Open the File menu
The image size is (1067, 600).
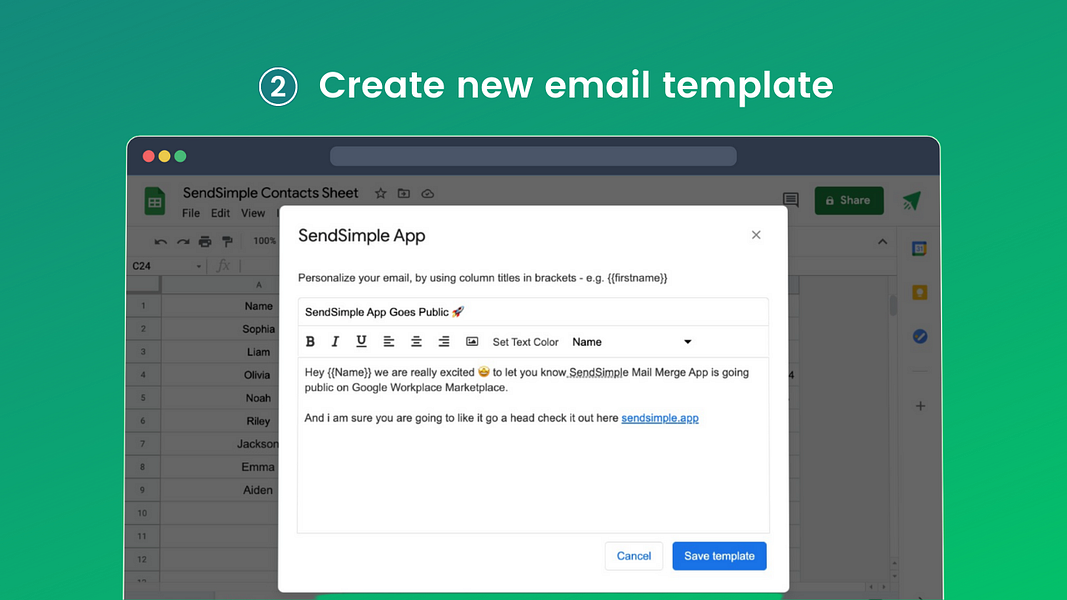pos(190,213)
